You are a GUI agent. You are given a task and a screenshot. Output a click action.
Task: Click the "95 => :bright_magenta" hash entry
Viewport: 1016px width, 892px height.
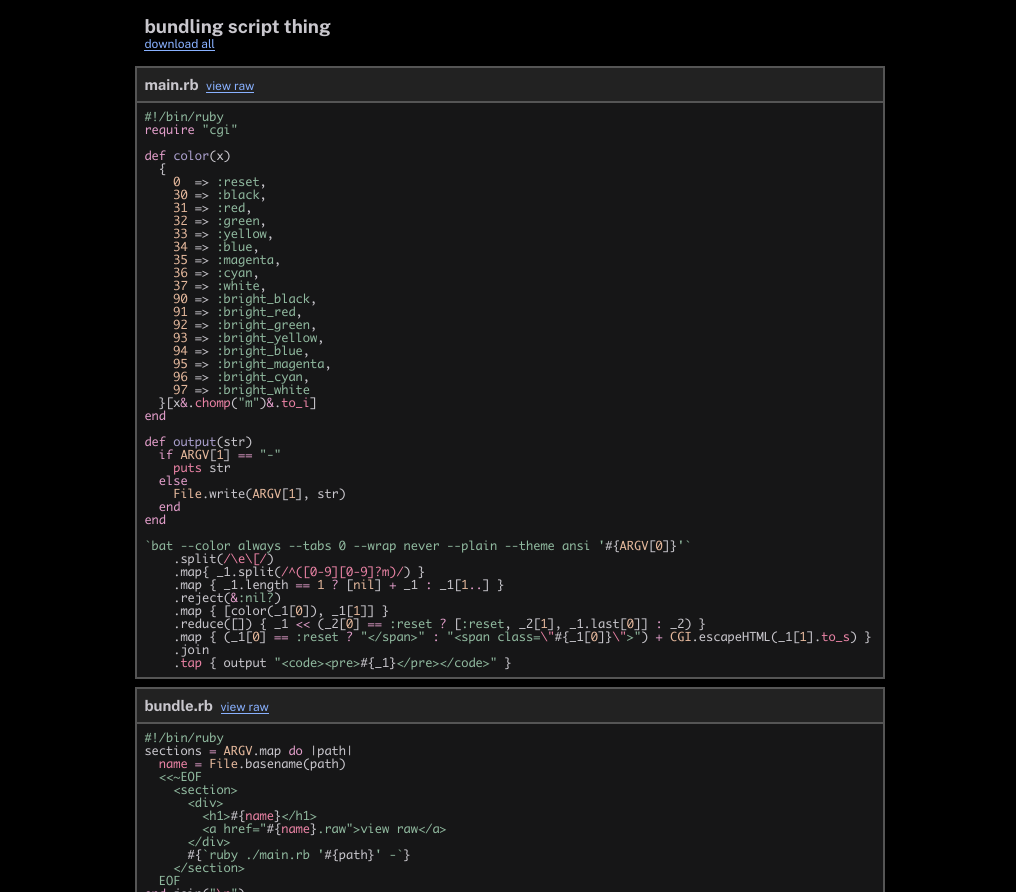251,364
